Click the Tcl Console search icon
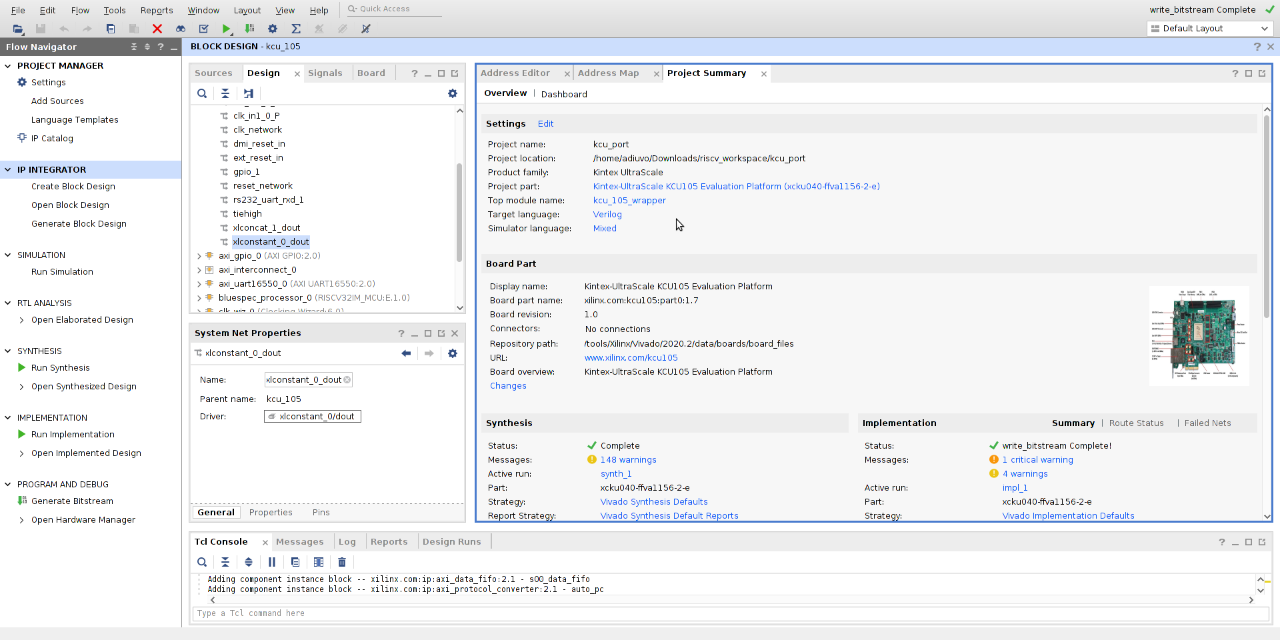The image size is (1280, 640). tap(202, 562)
